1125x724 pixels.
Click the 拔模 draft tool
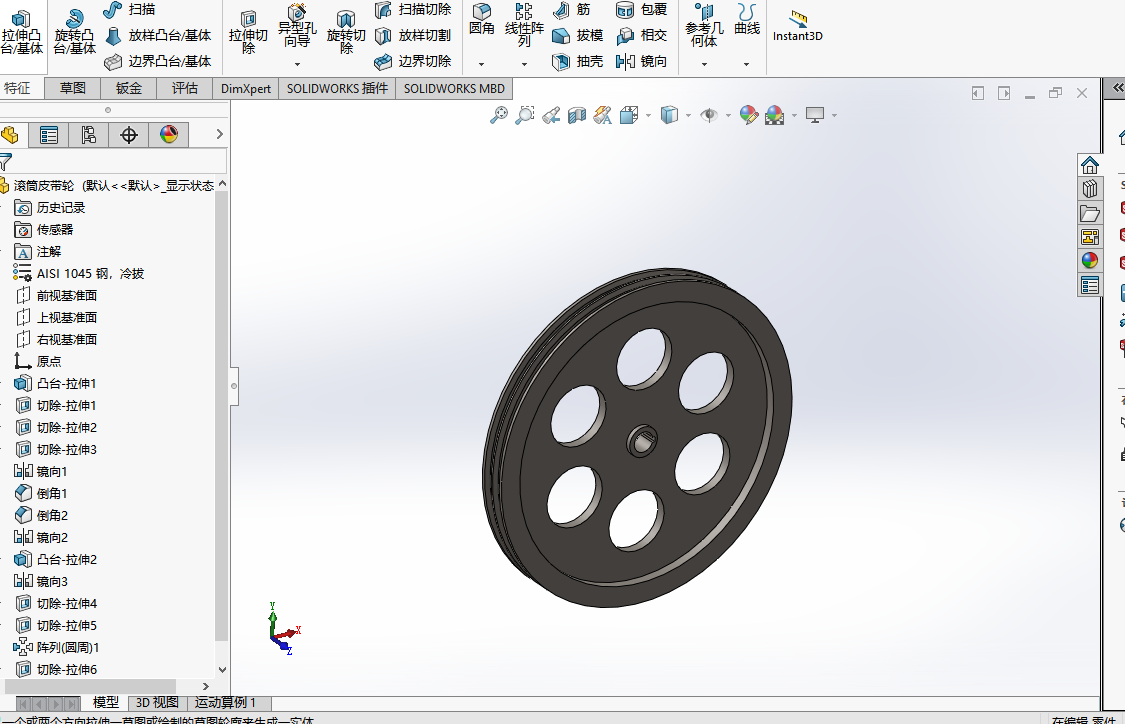[578, 35]
